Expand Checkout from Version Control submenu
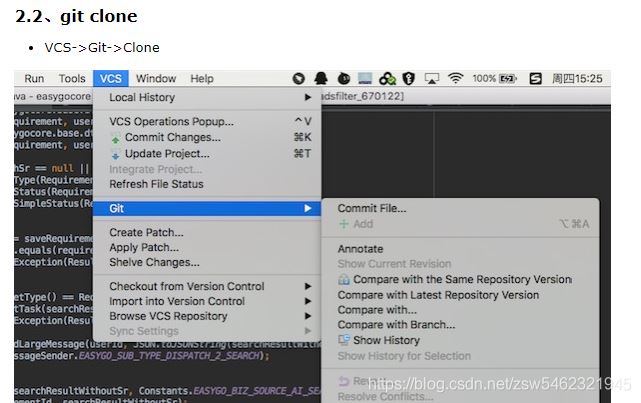641x403 pixels. 308,286
